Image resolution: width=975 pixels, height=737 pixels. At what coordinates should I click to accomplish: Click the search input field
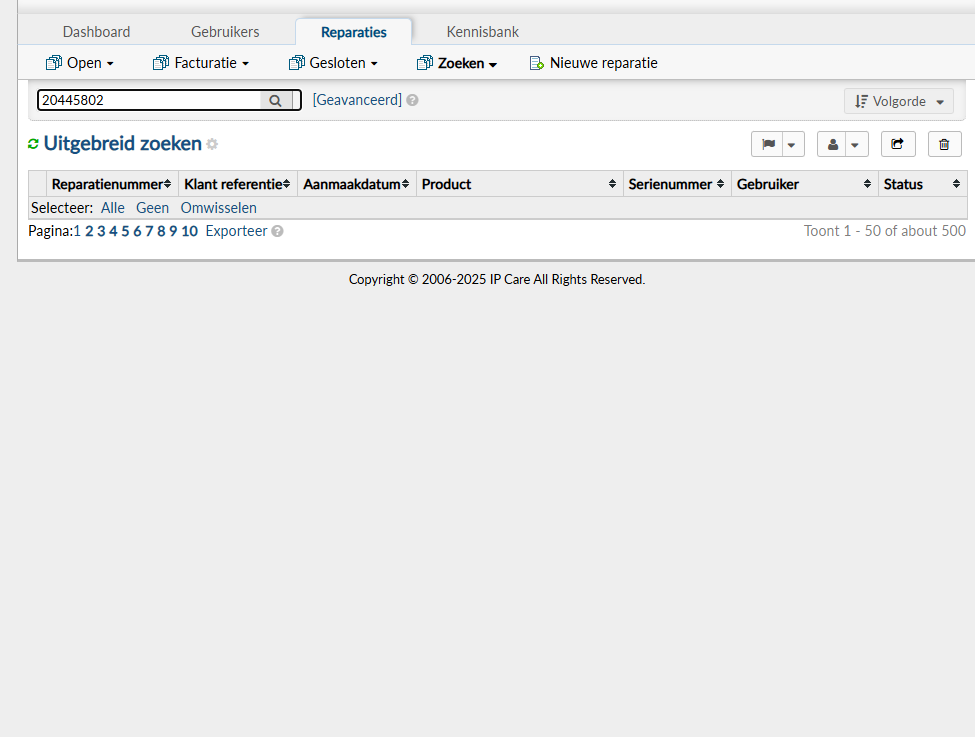coord(148,100)
